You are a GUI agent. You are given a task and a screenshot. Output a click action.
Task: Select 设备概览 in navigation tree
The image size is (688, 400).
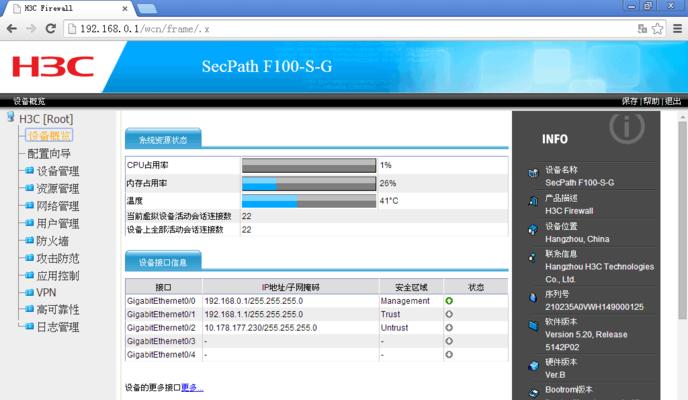(49, 136)
